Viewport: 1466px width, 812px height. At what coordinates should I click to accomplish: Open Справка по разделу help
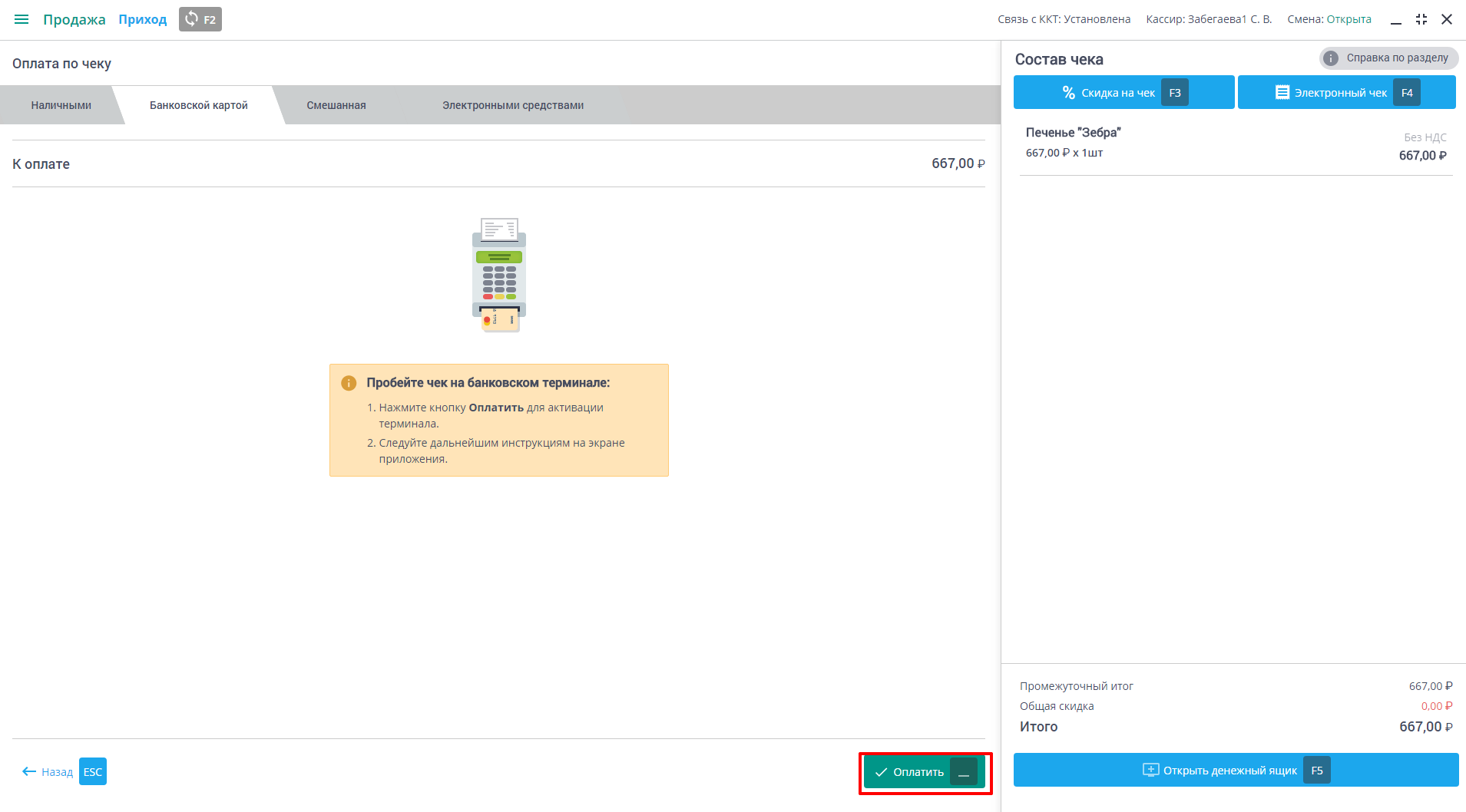pyautogui.click(x=1389, y=58)
